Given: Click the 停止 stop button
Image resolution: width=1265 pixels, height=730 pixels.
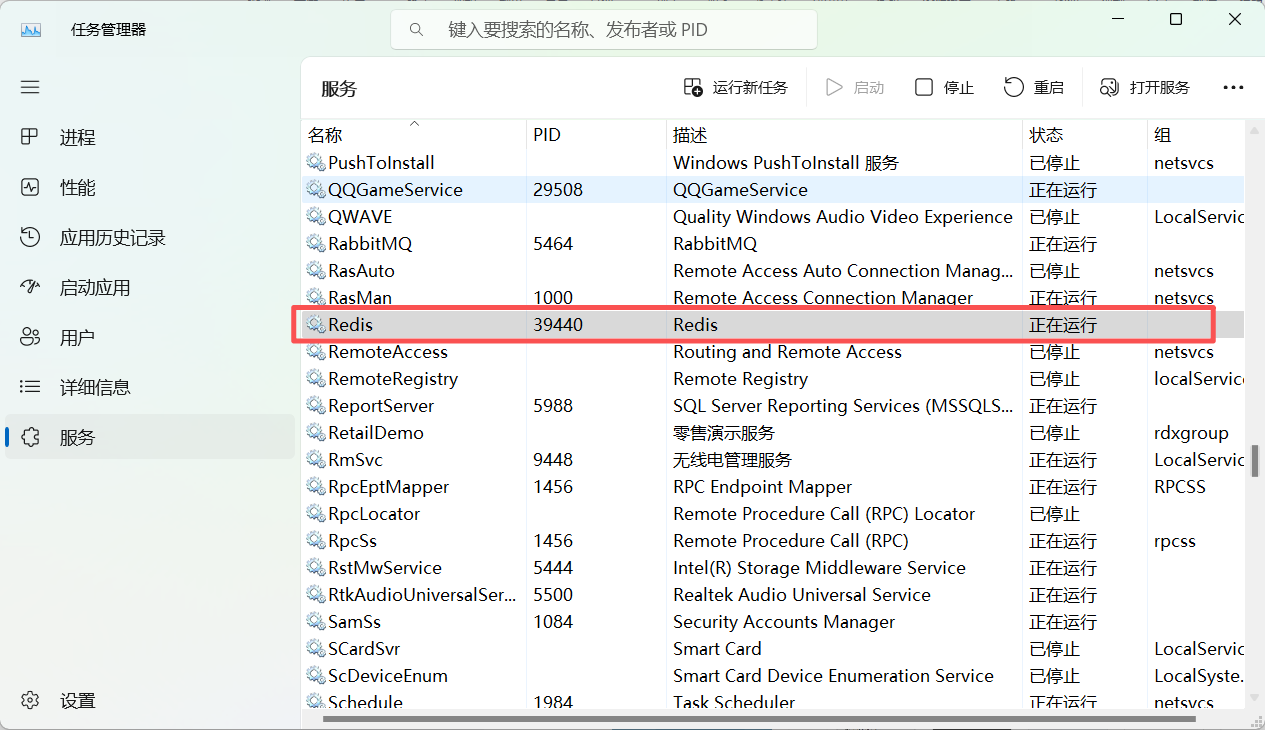Looking at the screenshot, I should pyautogui.click(x=944, y=87).
